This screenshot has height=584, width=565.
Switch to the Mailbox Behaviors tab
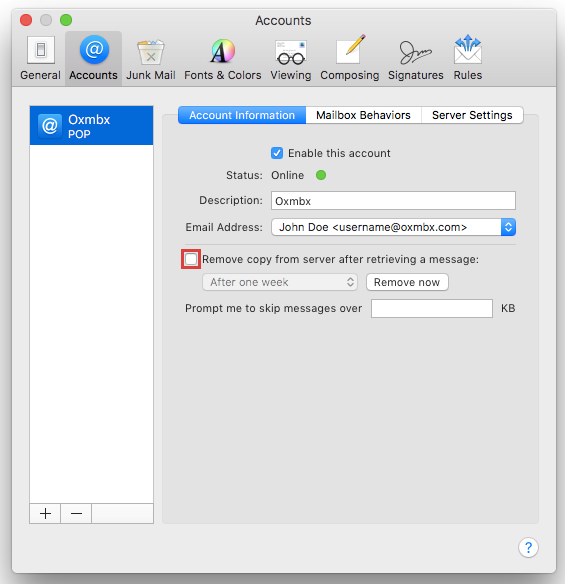[363, 115]
